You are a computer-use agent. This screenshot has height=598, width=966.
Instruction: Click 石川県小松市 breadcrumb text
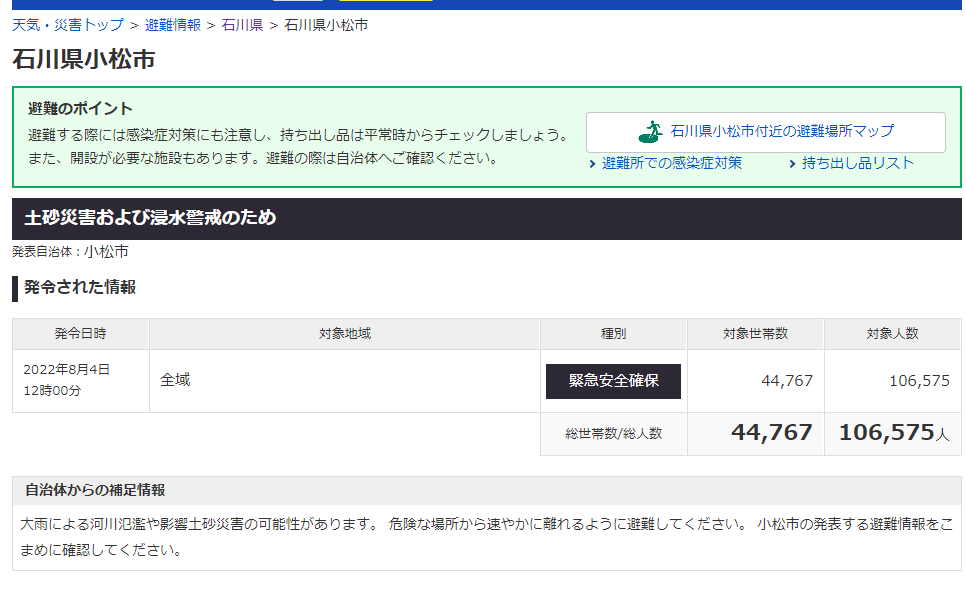(326, 25)
